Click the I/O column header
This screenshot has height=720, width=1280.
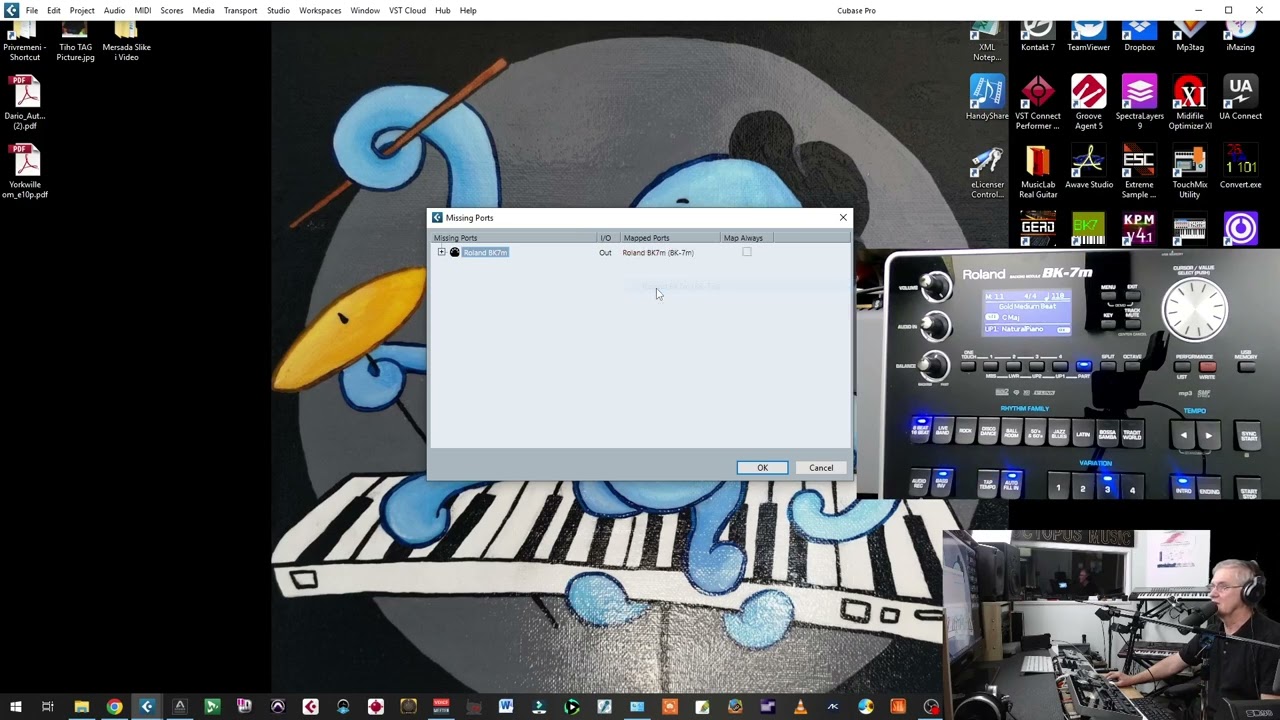[x=608, y=238]
